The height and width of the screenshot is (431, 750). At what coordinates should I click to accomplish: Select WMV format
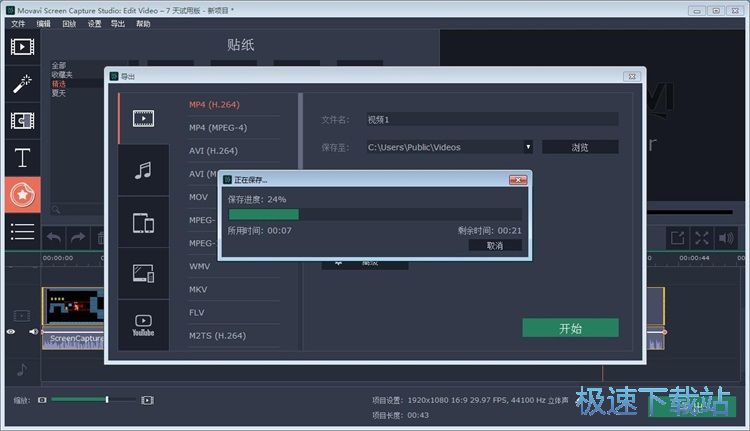point(199,266)
